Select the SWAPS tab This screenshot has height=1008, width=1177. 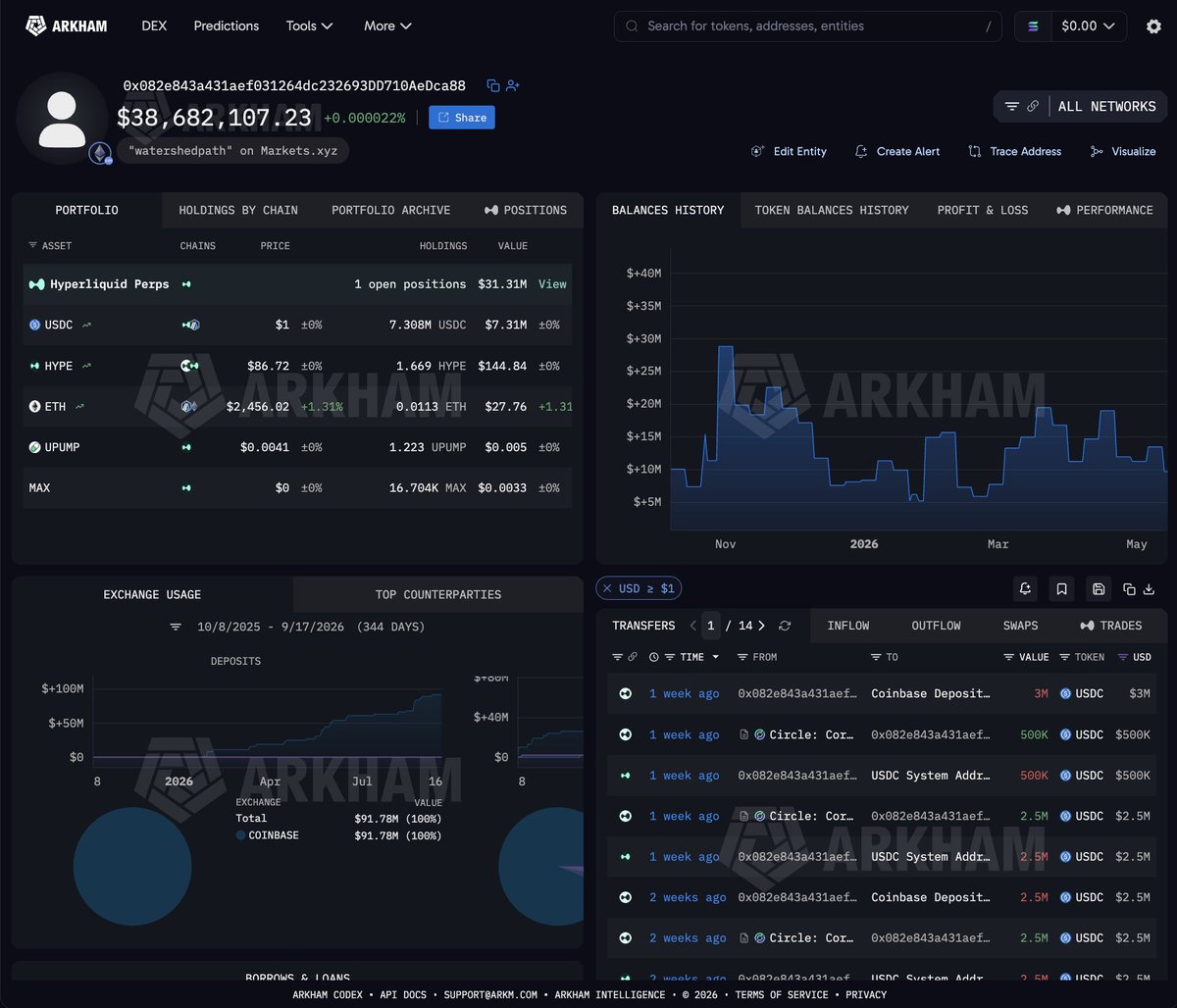(x=1020, y=626)
